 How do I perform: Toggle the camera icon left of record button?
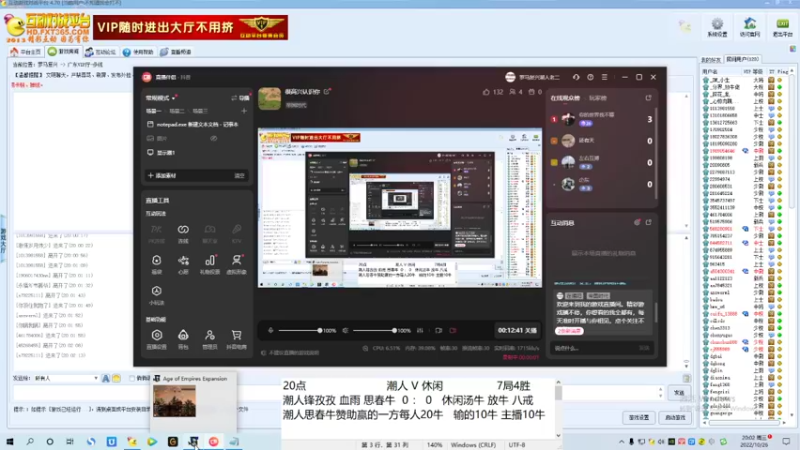tap(439, 331)
